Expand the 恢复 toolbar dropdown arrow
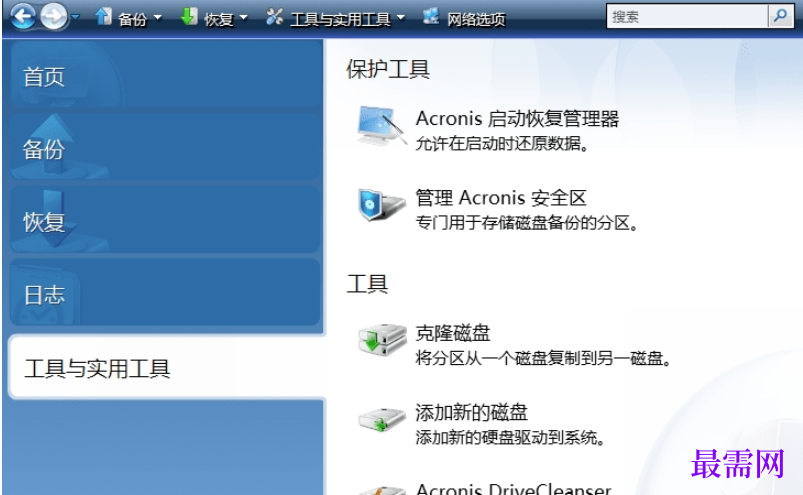803x495 pixels. click(x=244, y=18)
